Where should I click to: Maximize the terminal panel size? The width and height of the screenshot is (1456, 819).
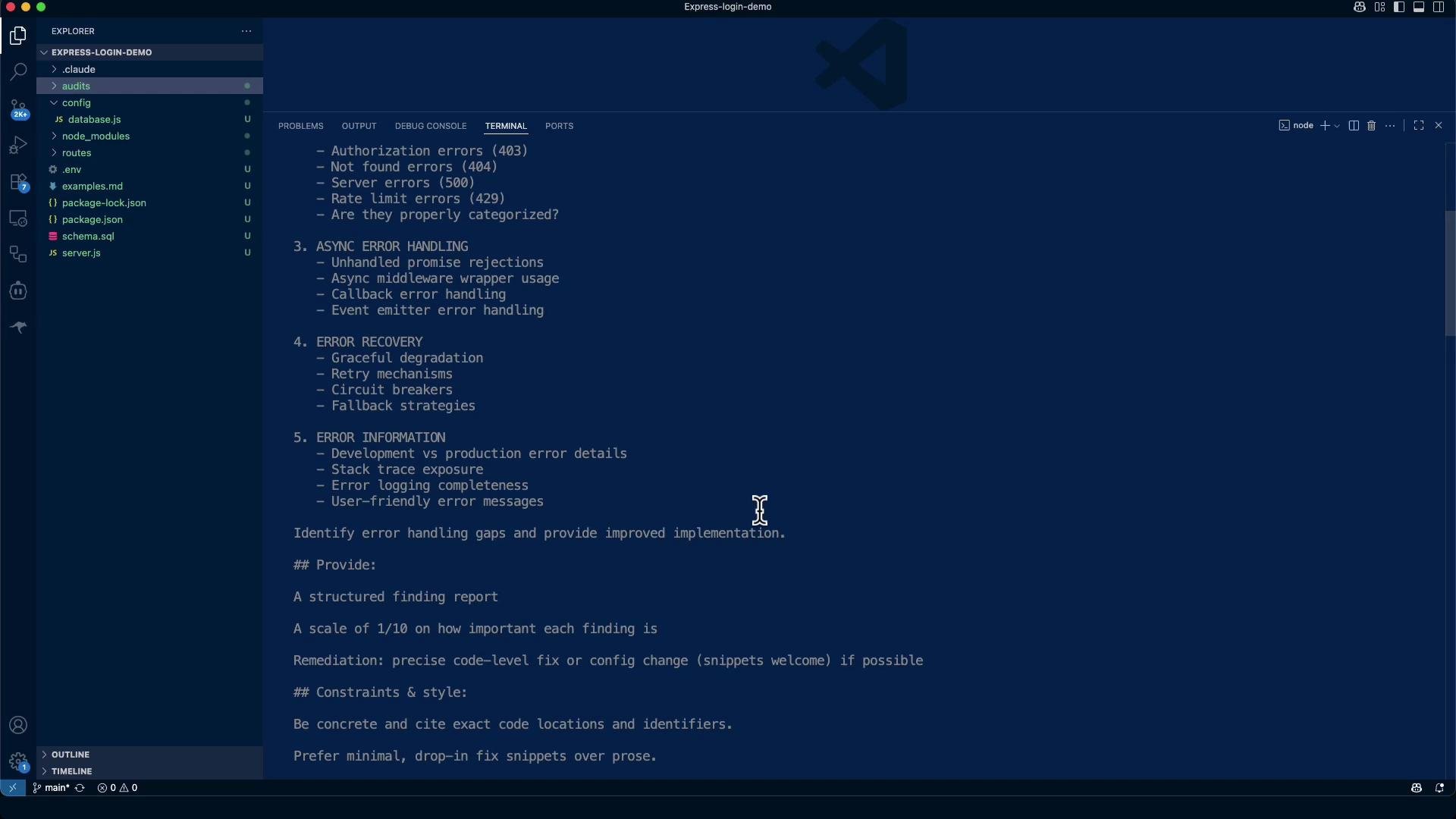[1419, 126]
